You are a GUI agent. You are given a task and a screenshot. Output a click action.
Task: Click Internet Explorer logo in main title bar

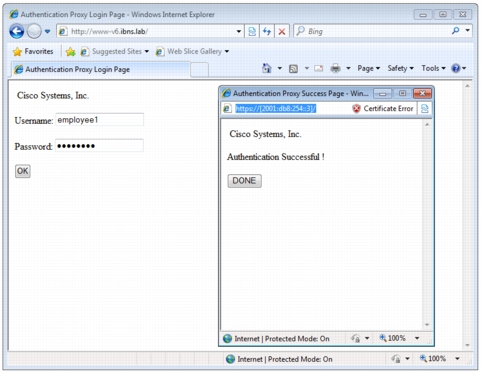[x=14, y=14]
